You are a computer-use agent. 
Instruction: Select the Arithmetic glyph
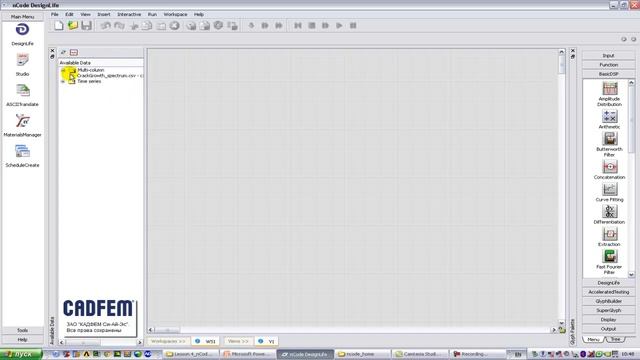tap(609, 119)
